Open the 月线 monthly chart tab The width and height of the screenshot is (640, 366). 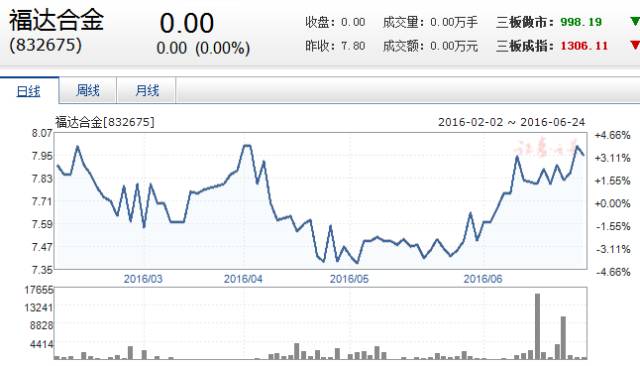tap(147, 90)
